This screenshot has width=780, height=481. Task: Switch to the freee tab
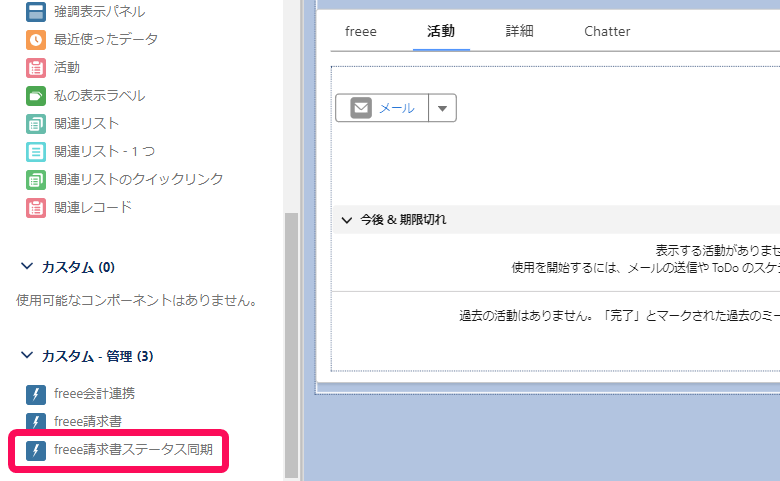pyautogui.click(x=361, y=31)
